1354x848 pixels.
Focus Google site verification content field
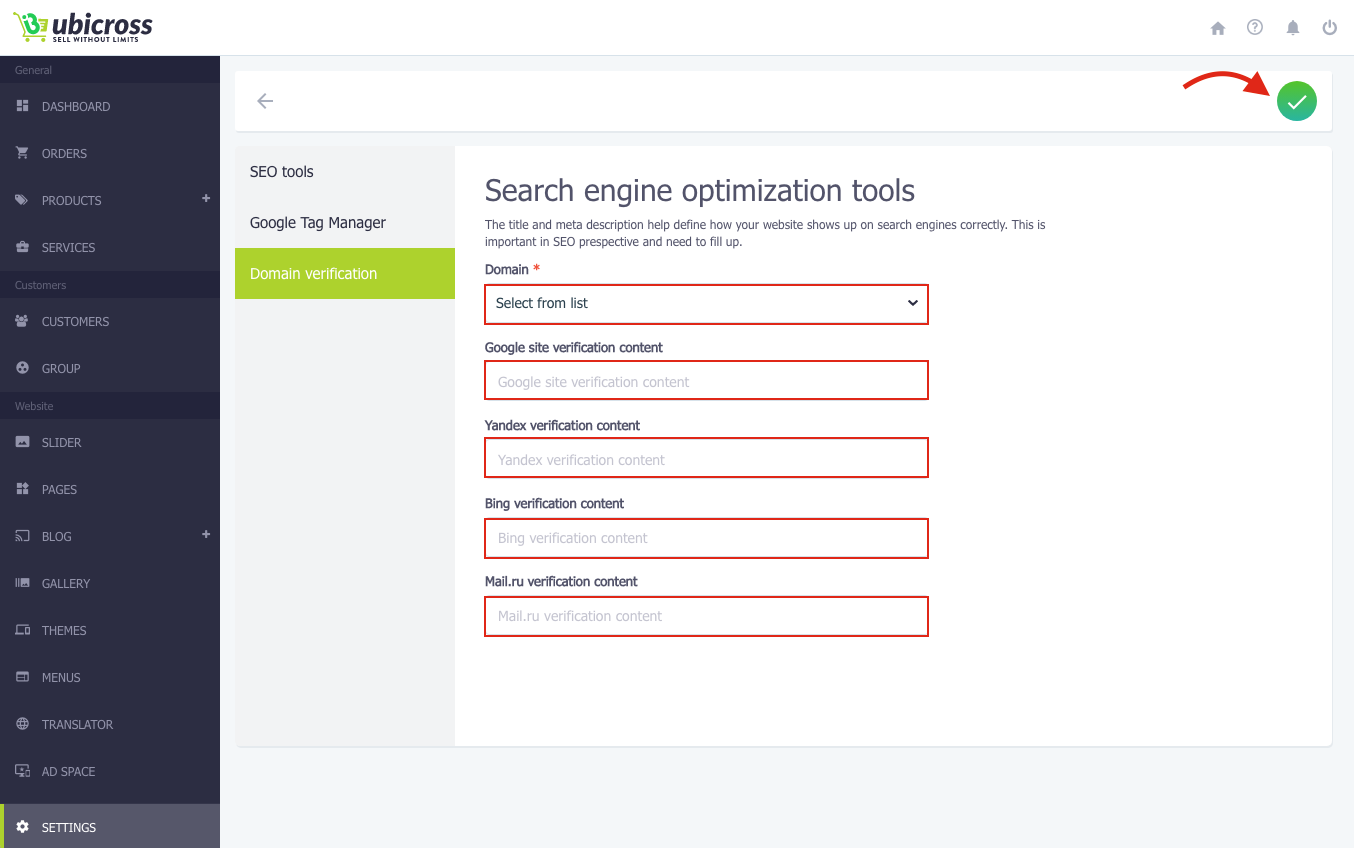(707, 381)
